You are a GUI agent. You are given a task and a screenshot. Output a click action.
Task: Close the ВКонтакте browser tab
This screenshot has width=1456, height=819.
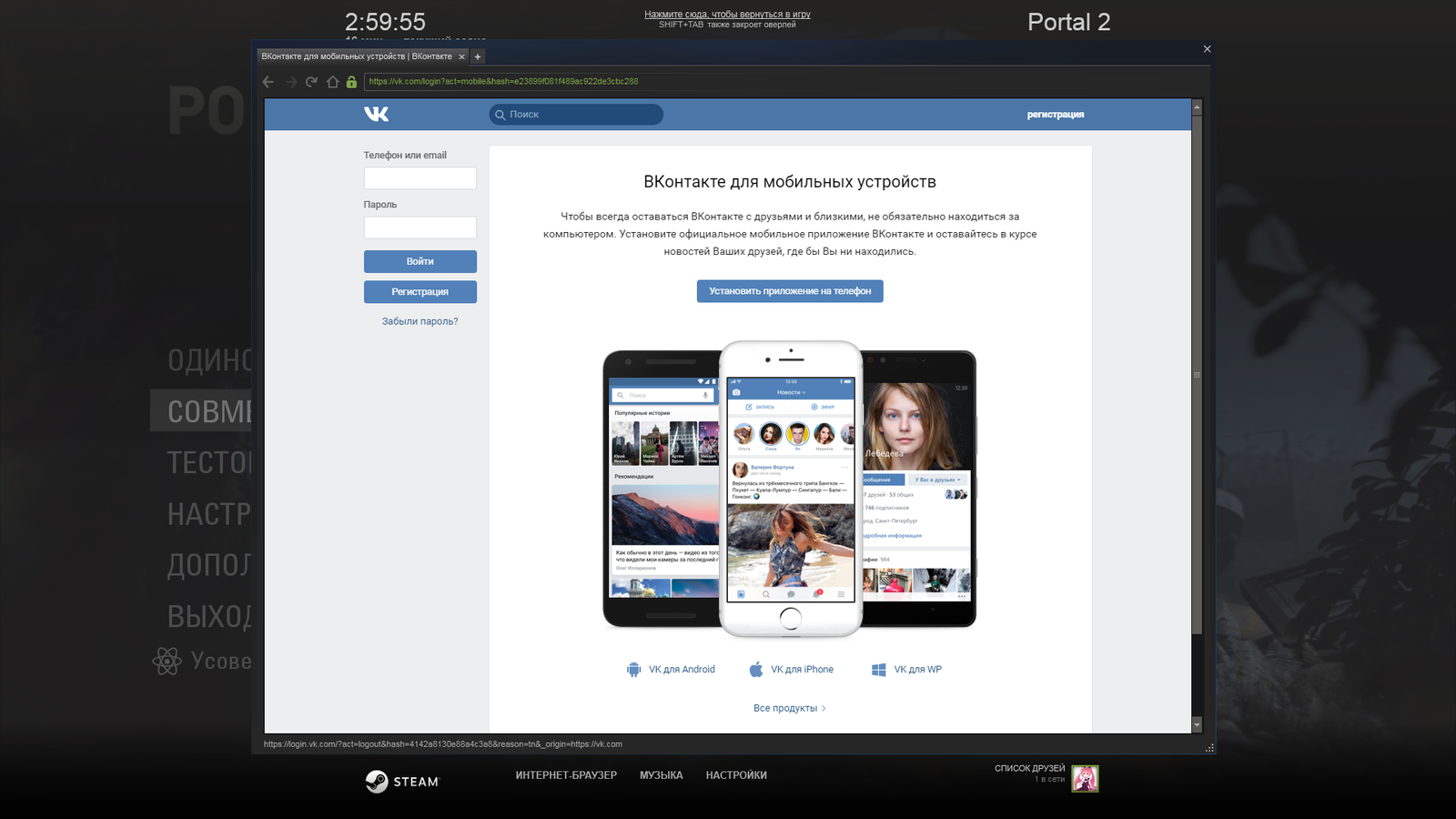[461, 56]
